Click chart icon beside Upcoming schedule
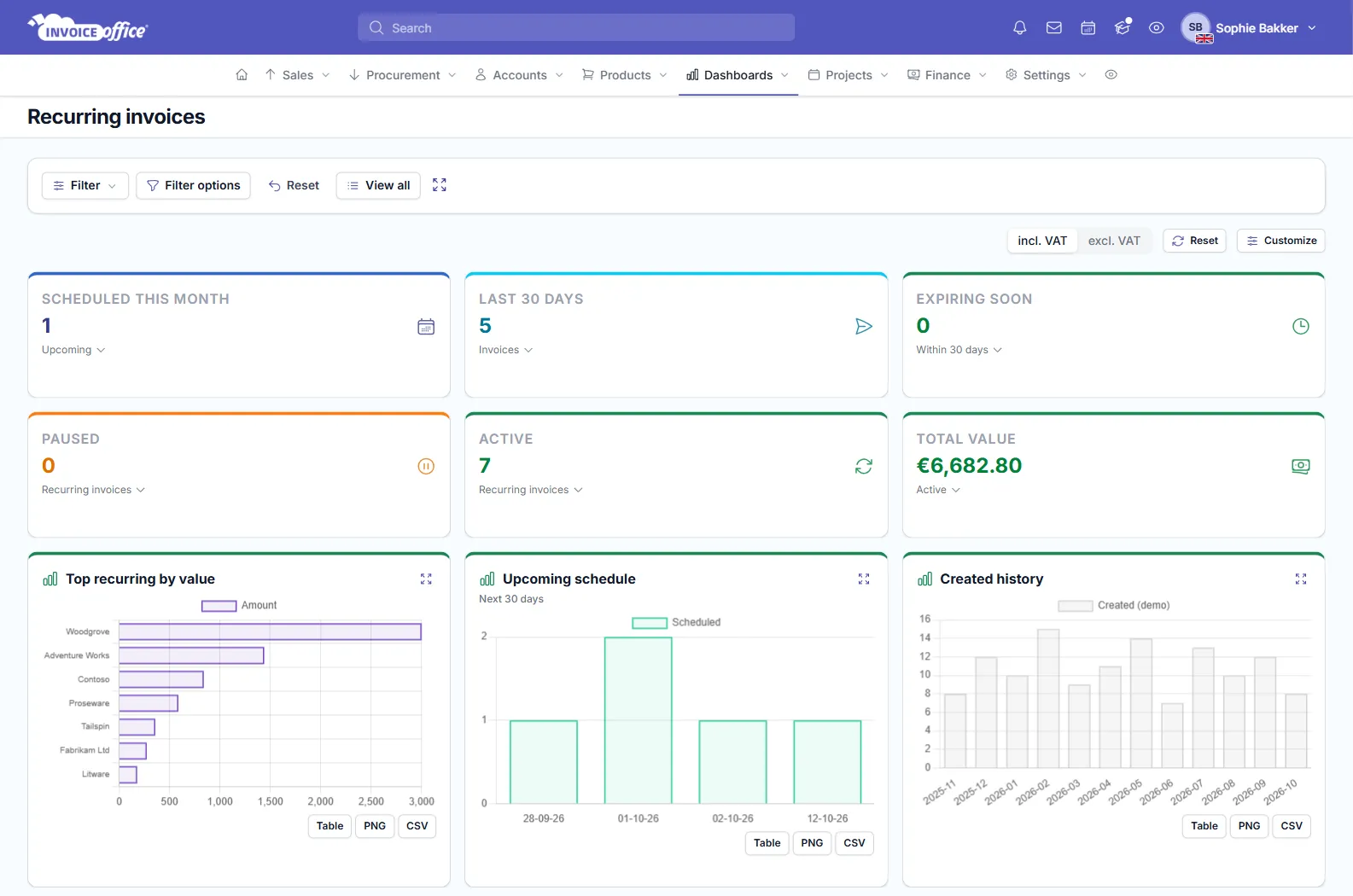Image resolution: width=1353 pixels, height=896 pixels. click(x=487, y=579)
